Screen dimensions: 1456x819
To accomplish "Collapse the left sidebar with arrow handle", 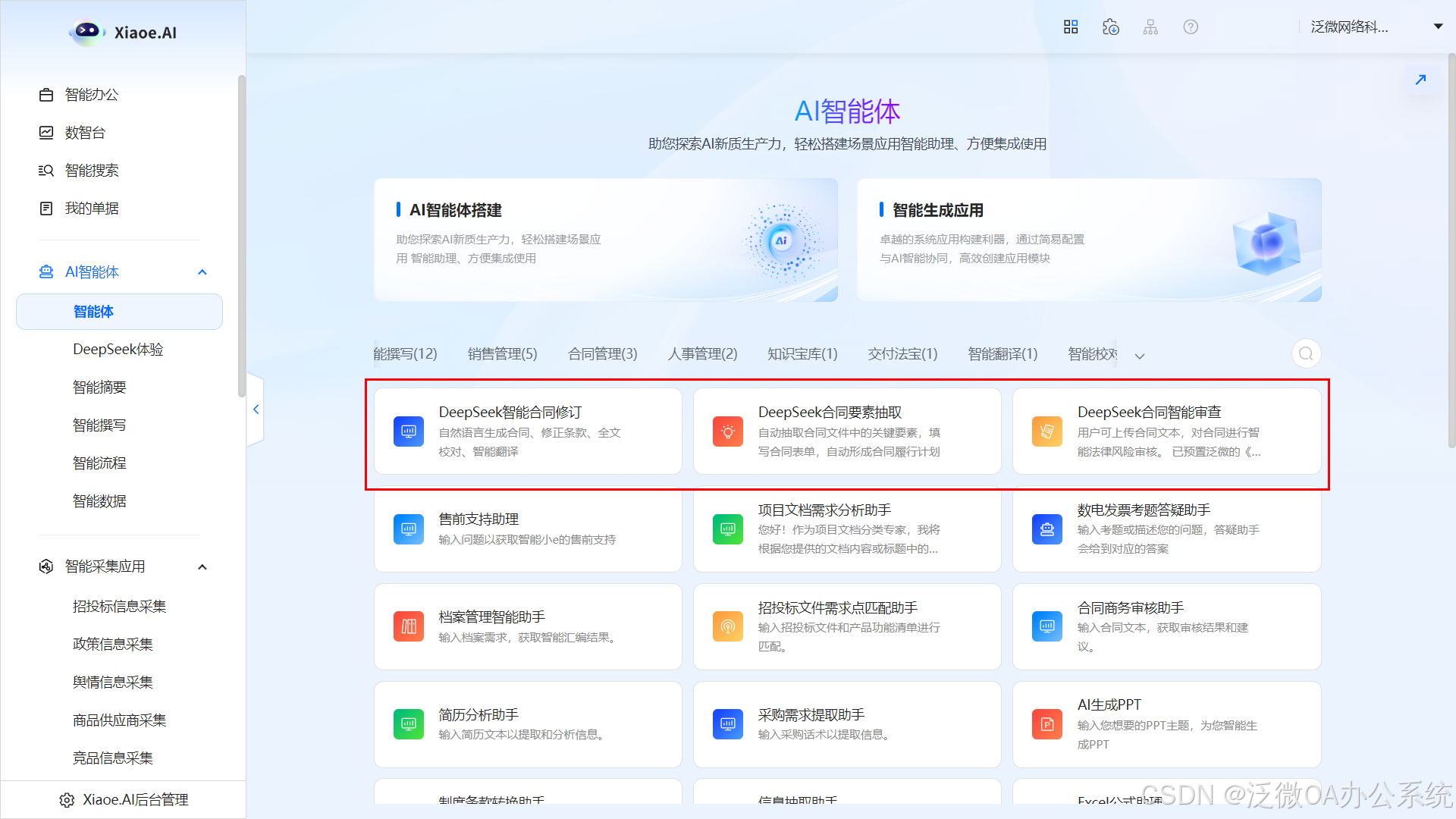I will coord(256,409).
